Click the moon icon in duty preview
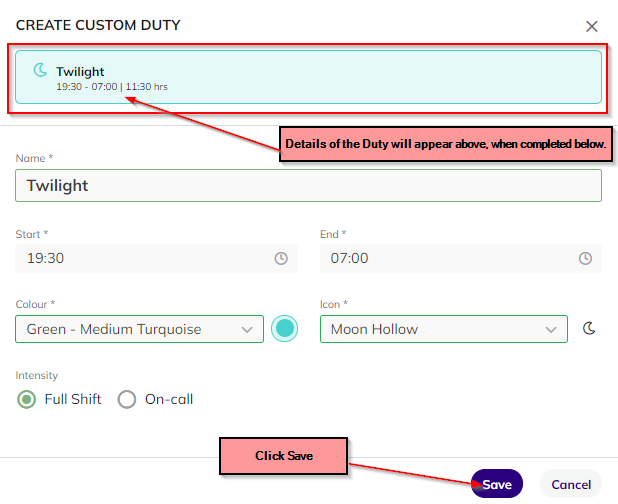 click(40, 70)
